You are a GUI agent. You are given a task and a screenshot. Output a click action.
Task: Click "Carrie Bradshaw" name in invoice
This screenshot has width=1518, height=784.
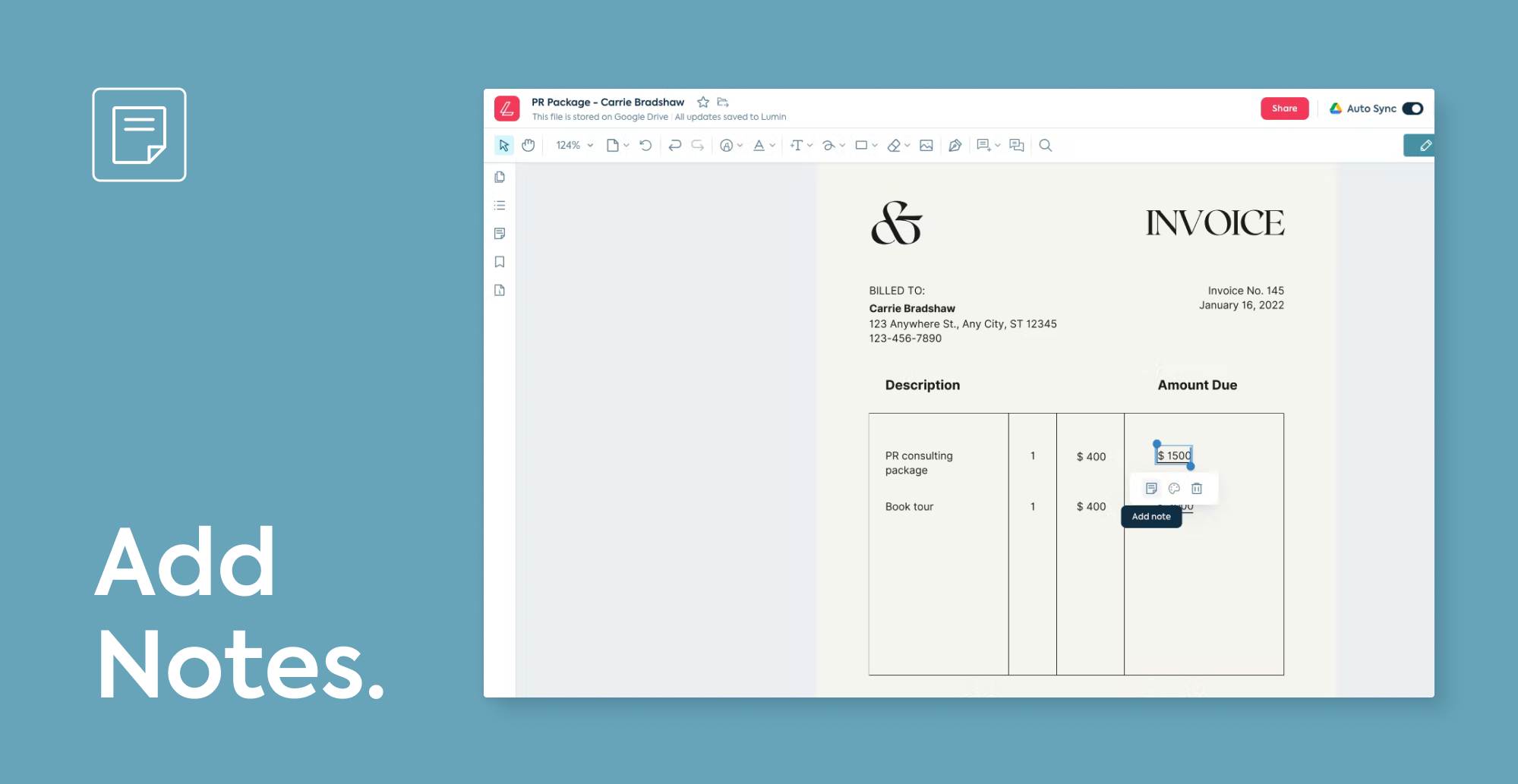coord(912,308)
